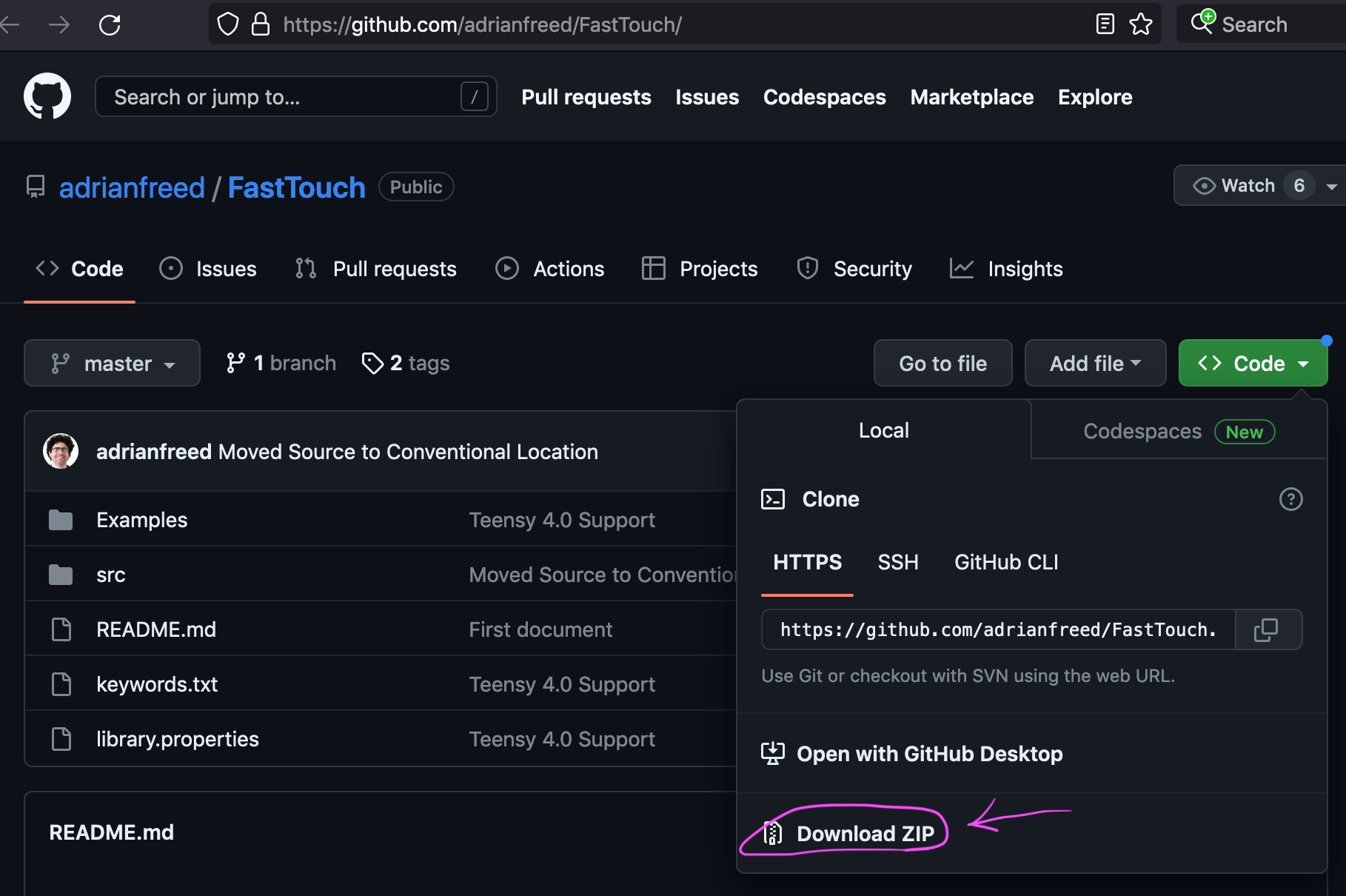Viewport: 1346px width, 896px height.
Task: Click adrianfreed's avatar in the commit row
Action: coord(61,451)
